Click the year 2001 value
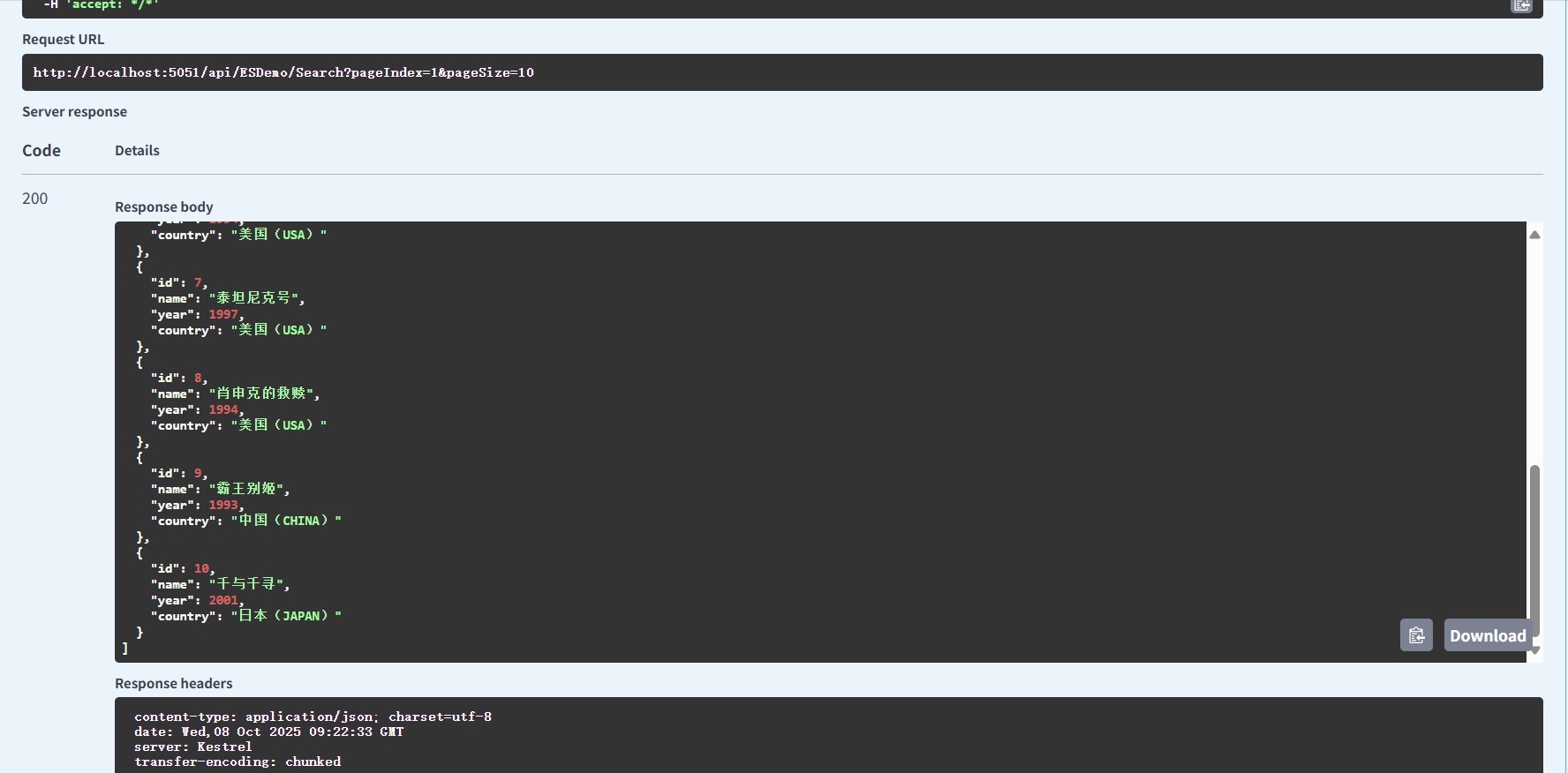This screenshot has width=1568, height=773. click(x=223, y=600)
